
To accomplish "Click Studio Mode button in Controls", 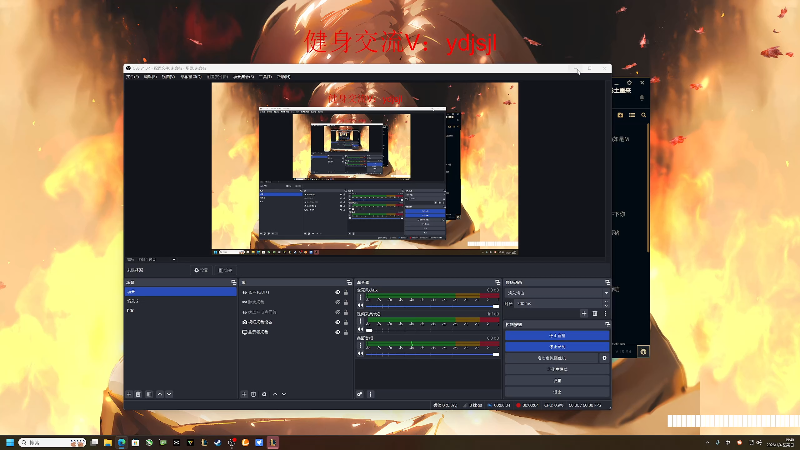I will 557,369.
